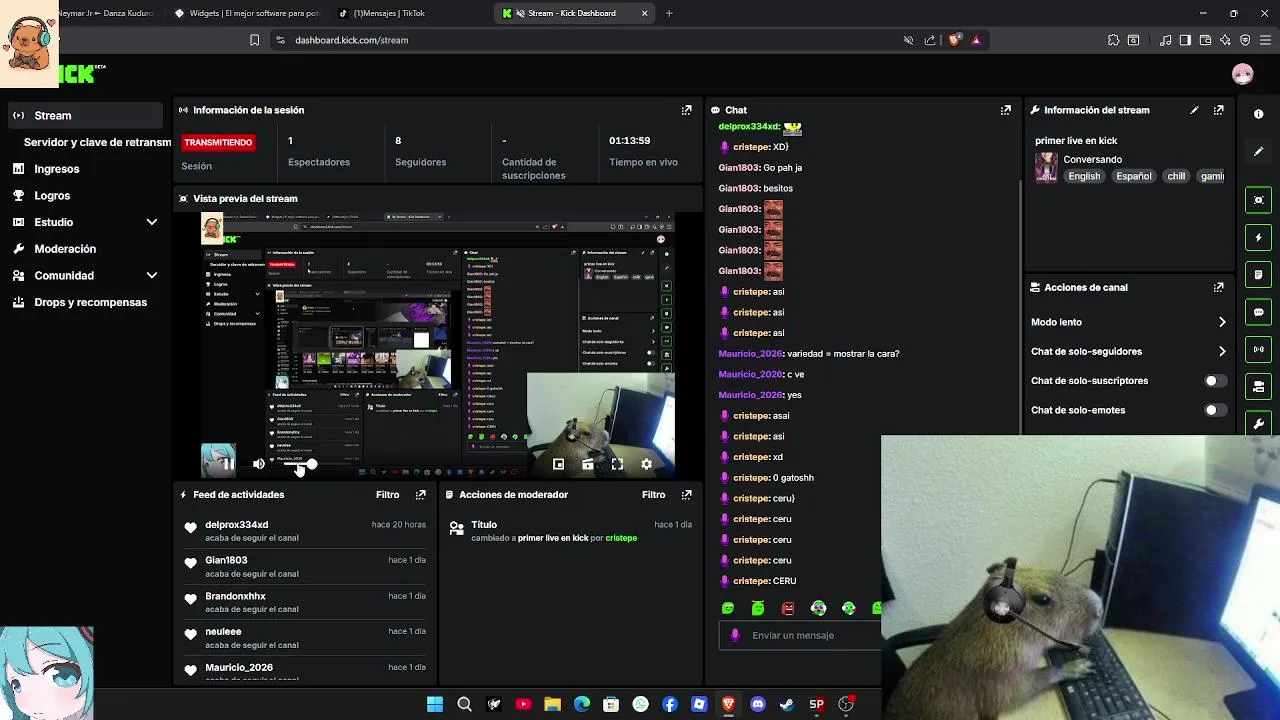Viewport: 1280px width, 720px height.
Task: Select the red angry emote in chat
Action: 788,608
